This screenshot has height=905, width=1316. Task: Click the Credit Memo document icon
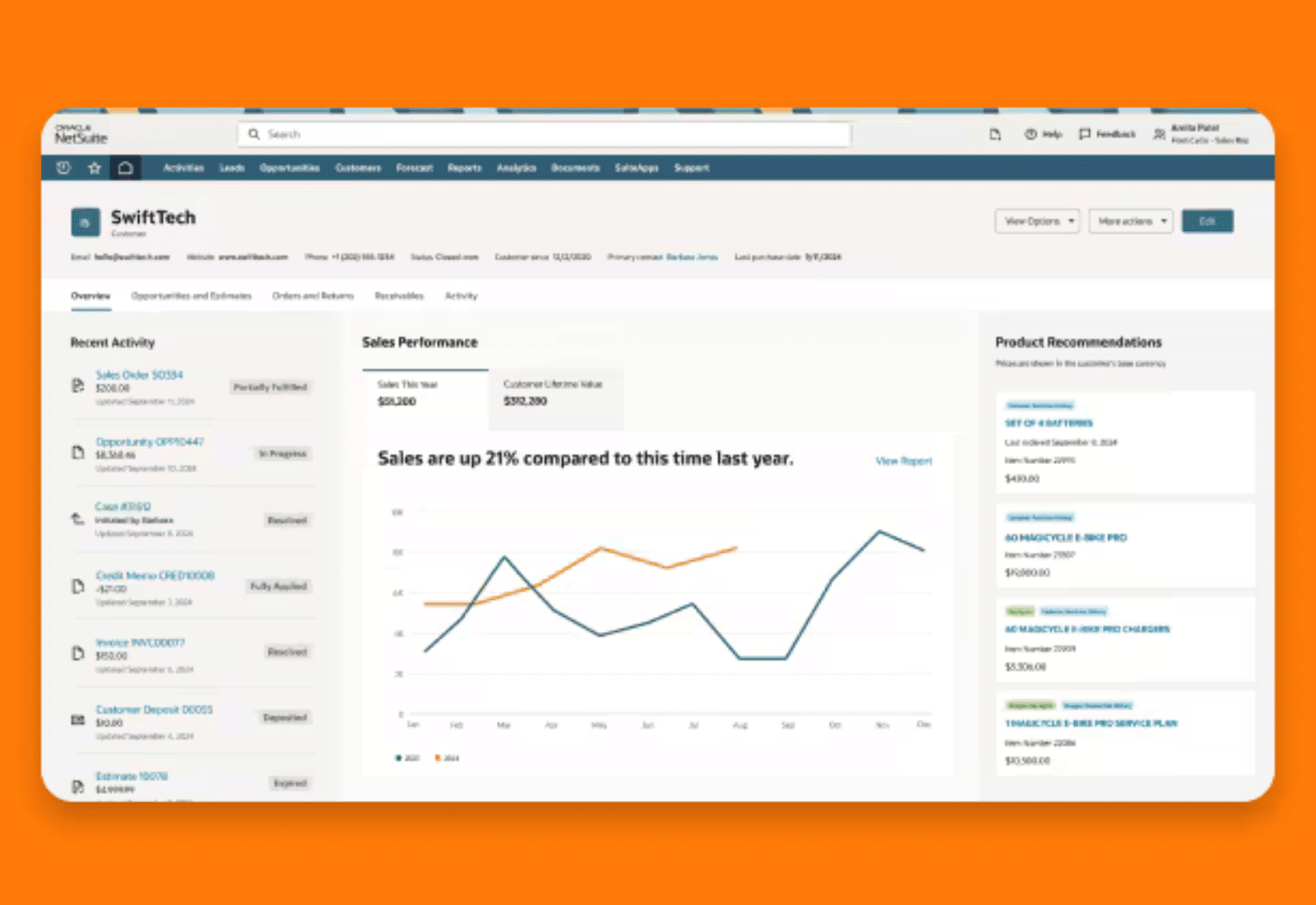[x=78, y=587]
